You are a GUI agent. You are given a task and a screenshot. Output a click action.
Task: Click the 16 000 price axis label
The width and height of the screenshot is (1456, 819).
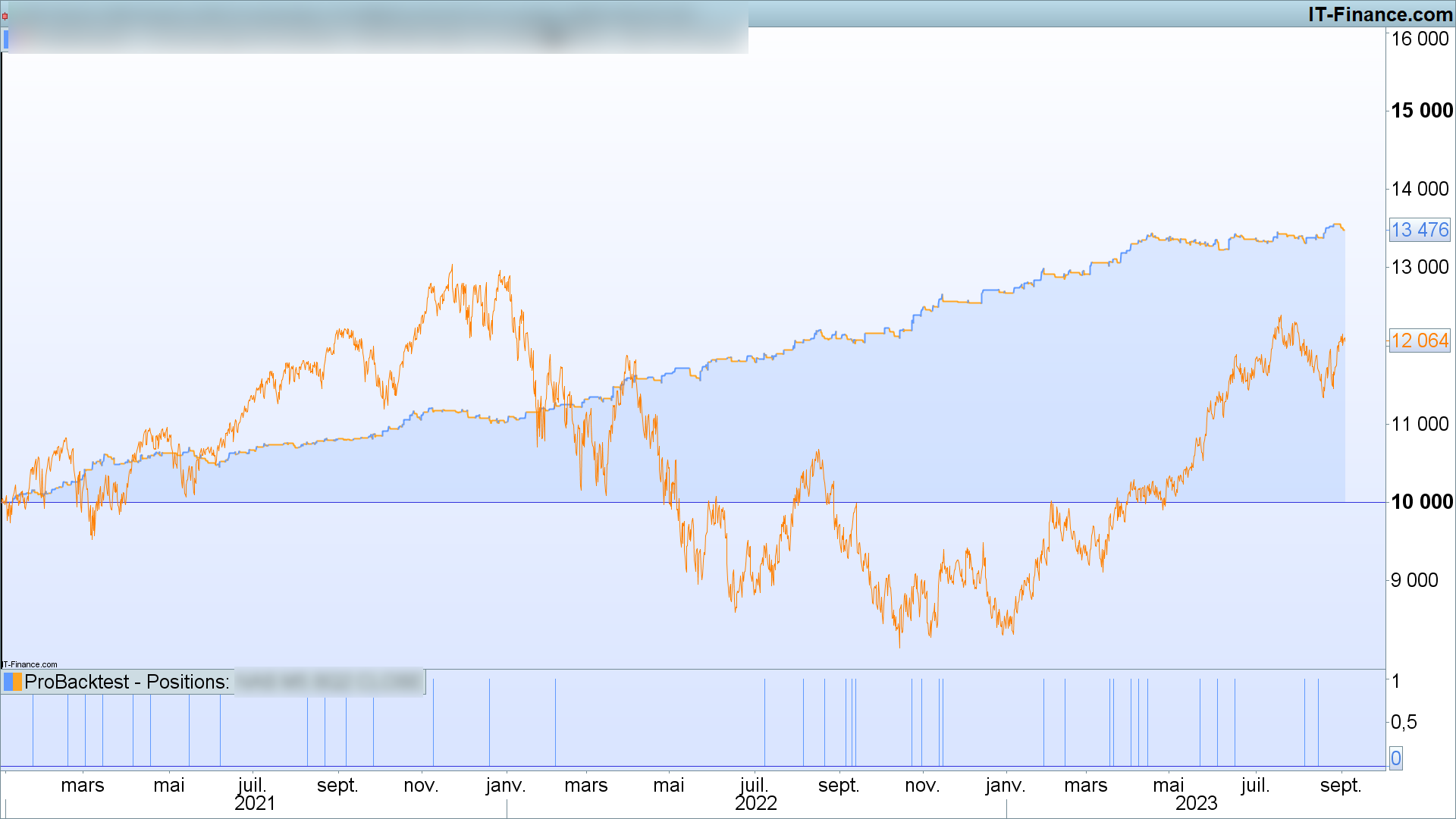[1420, 39]
